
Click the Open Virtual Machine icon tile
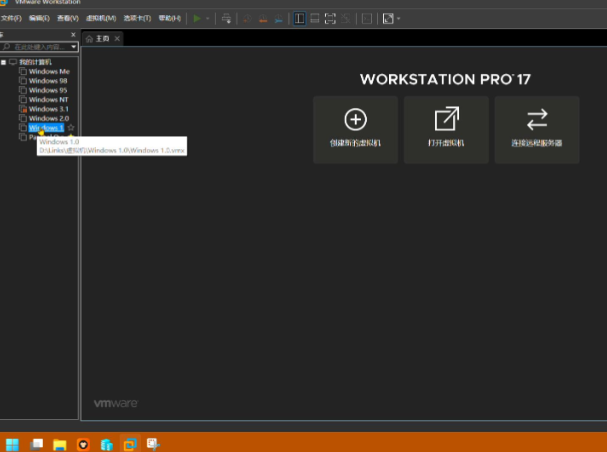click(x=446, y=120)
